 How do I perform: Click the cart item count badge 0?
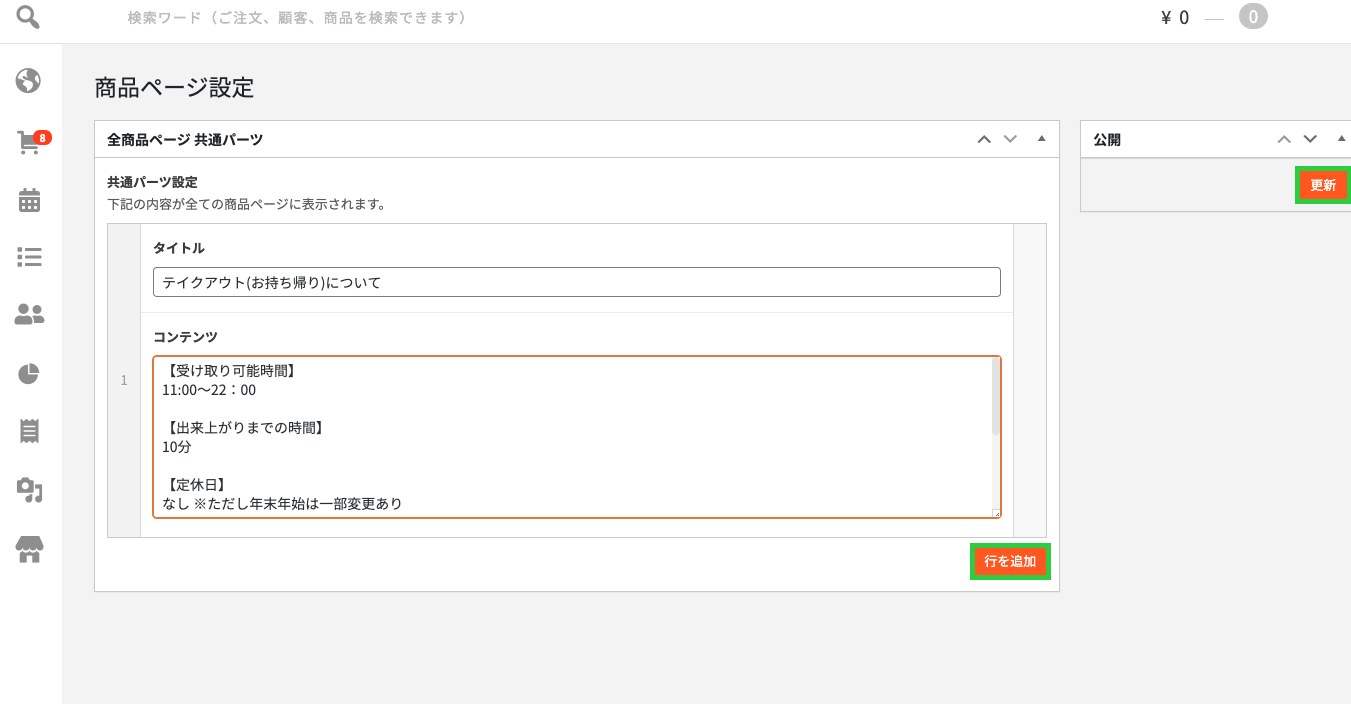pos(1253,17)
